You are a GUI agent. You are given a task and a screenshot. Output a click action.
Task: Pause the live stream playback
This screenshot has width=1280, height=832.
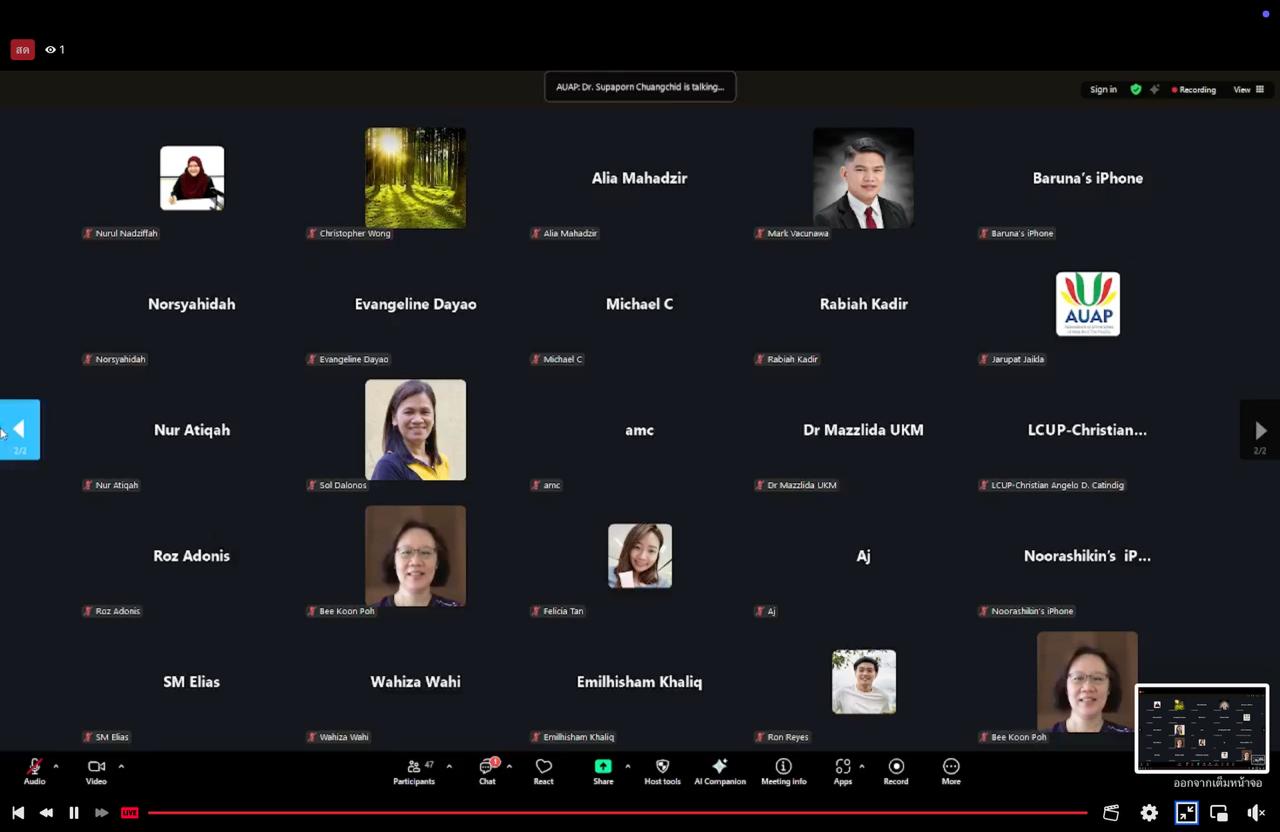click(74, 813)
